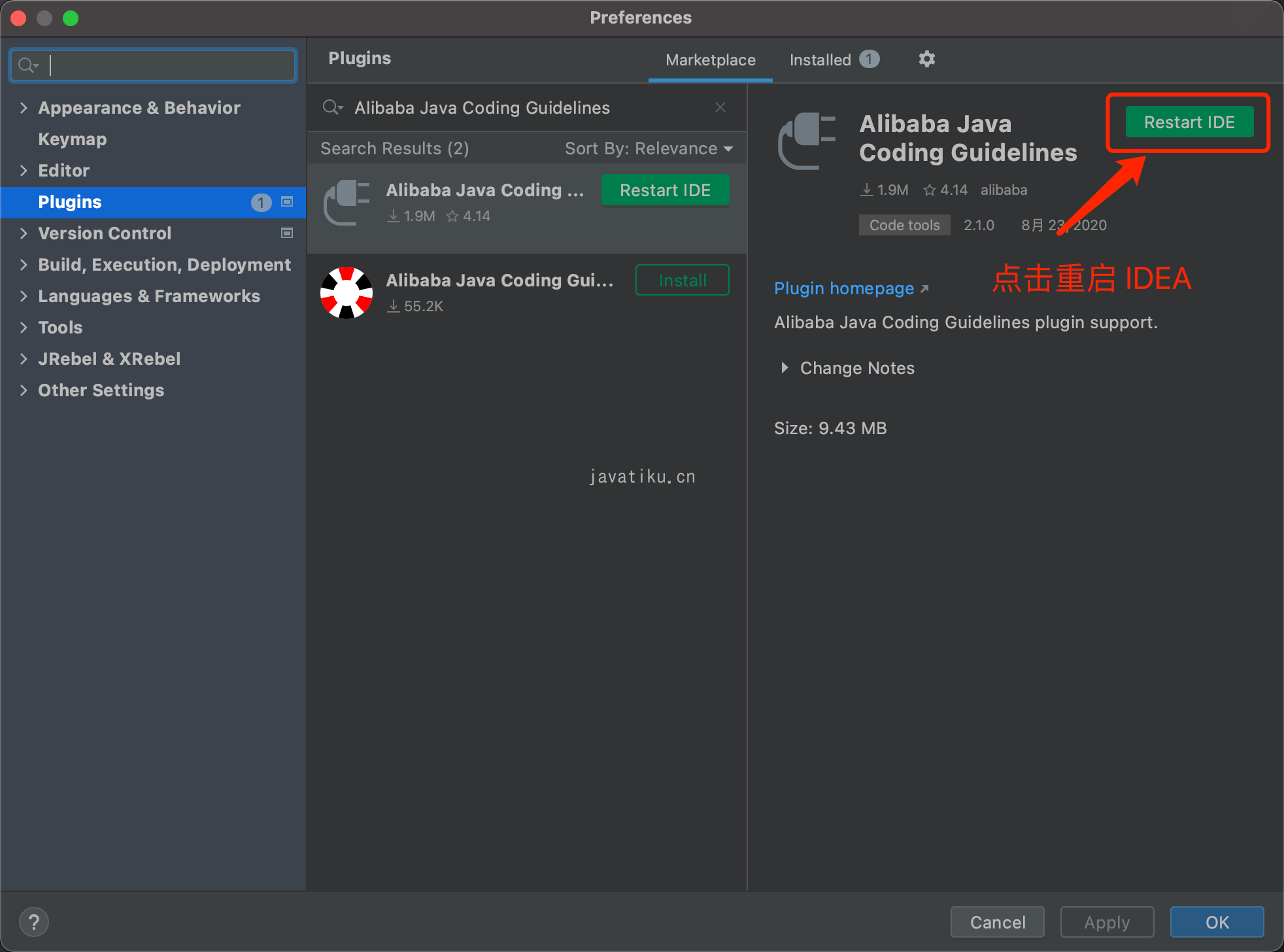Image resolution: width=1284 pixels, height=952 pixels.
Task: Click the project-level icon beside Version Control
Action: pos(286,233)
